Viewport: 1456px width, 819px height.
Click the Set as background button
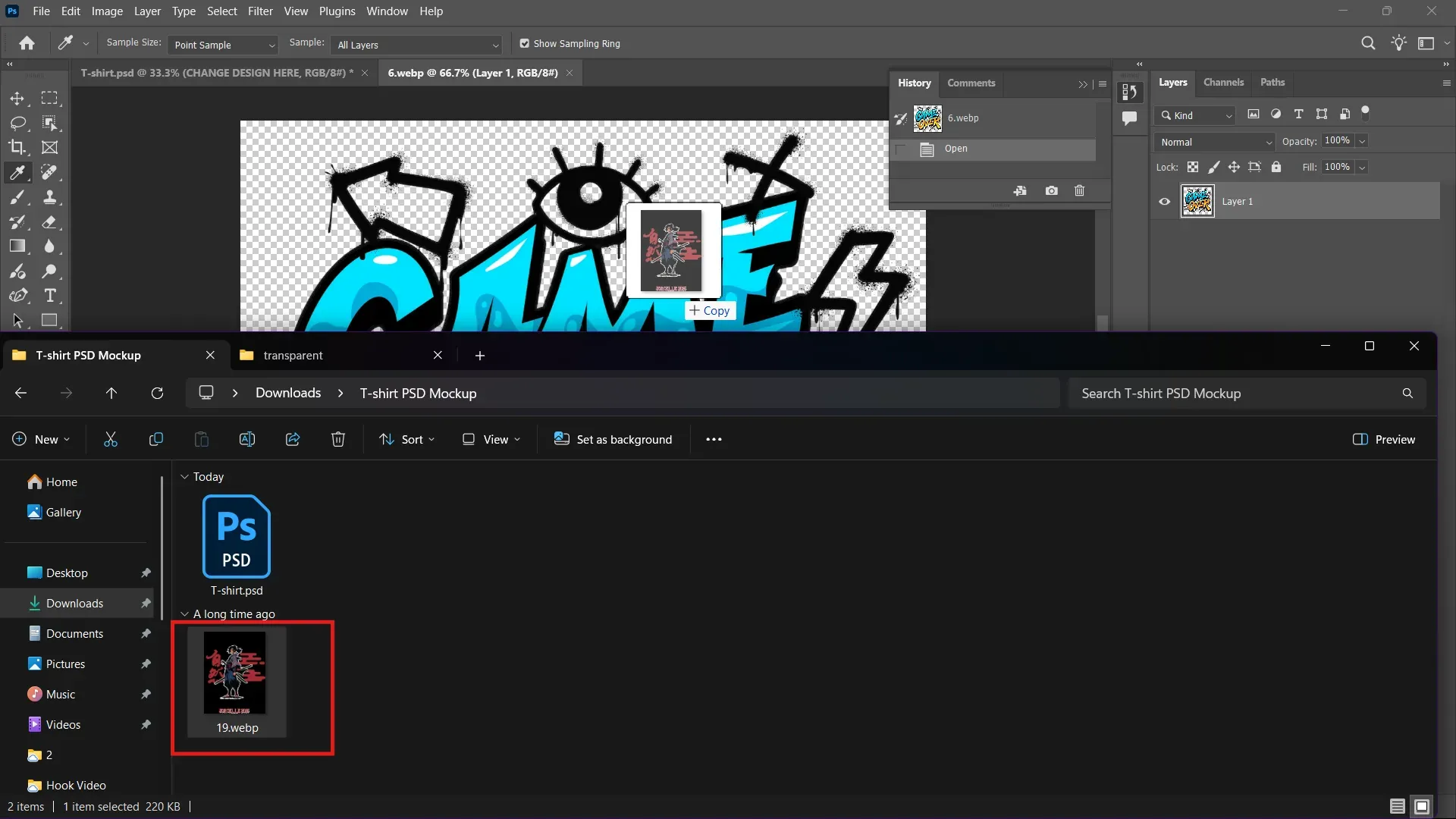click(x=613, y=439)
